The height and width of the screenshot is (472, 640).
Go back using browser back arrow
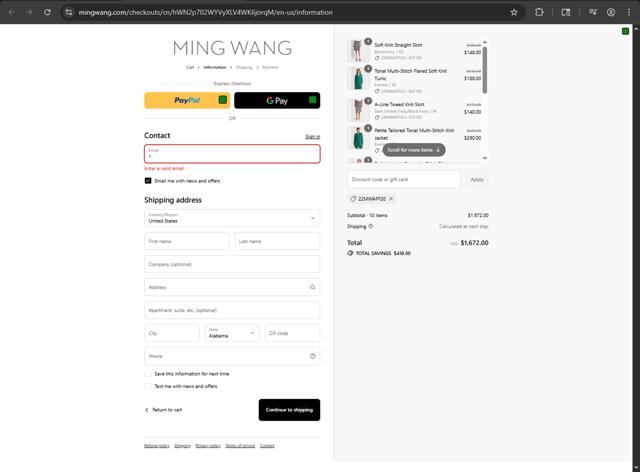click(x=11, y=12)
